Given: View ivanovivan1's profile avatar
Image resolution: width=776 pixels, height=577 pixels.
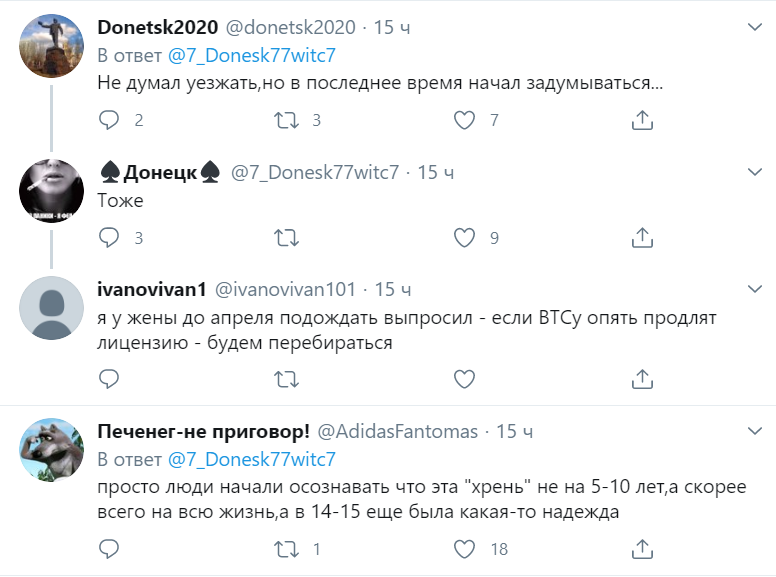Looking at the screenshot, I should coord(51,308).
